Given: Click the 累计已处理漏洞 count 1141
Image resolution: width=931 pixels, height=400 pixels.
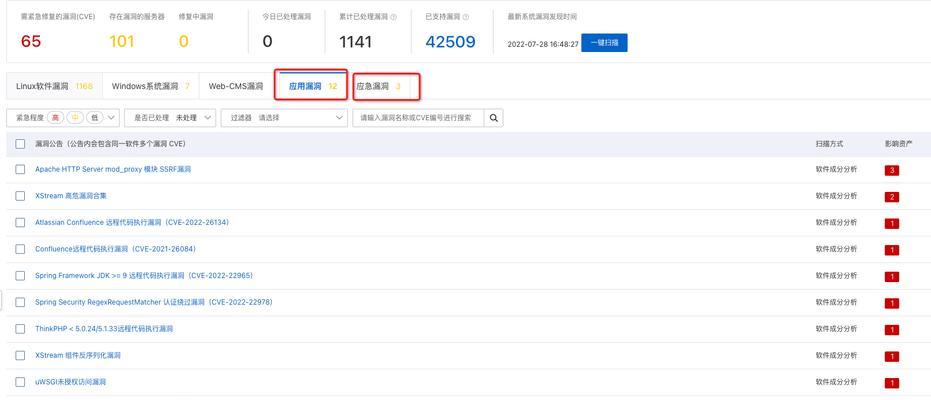Looking at the screenshot, I should 356,42.
